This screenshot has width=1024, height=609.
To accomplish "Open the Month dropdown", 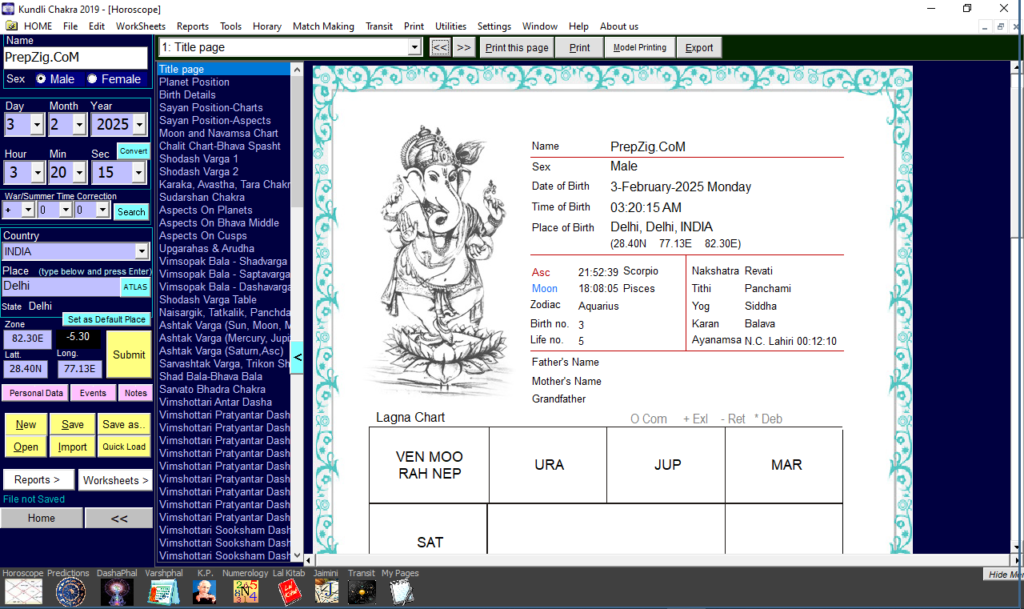I will coord(79,124).
